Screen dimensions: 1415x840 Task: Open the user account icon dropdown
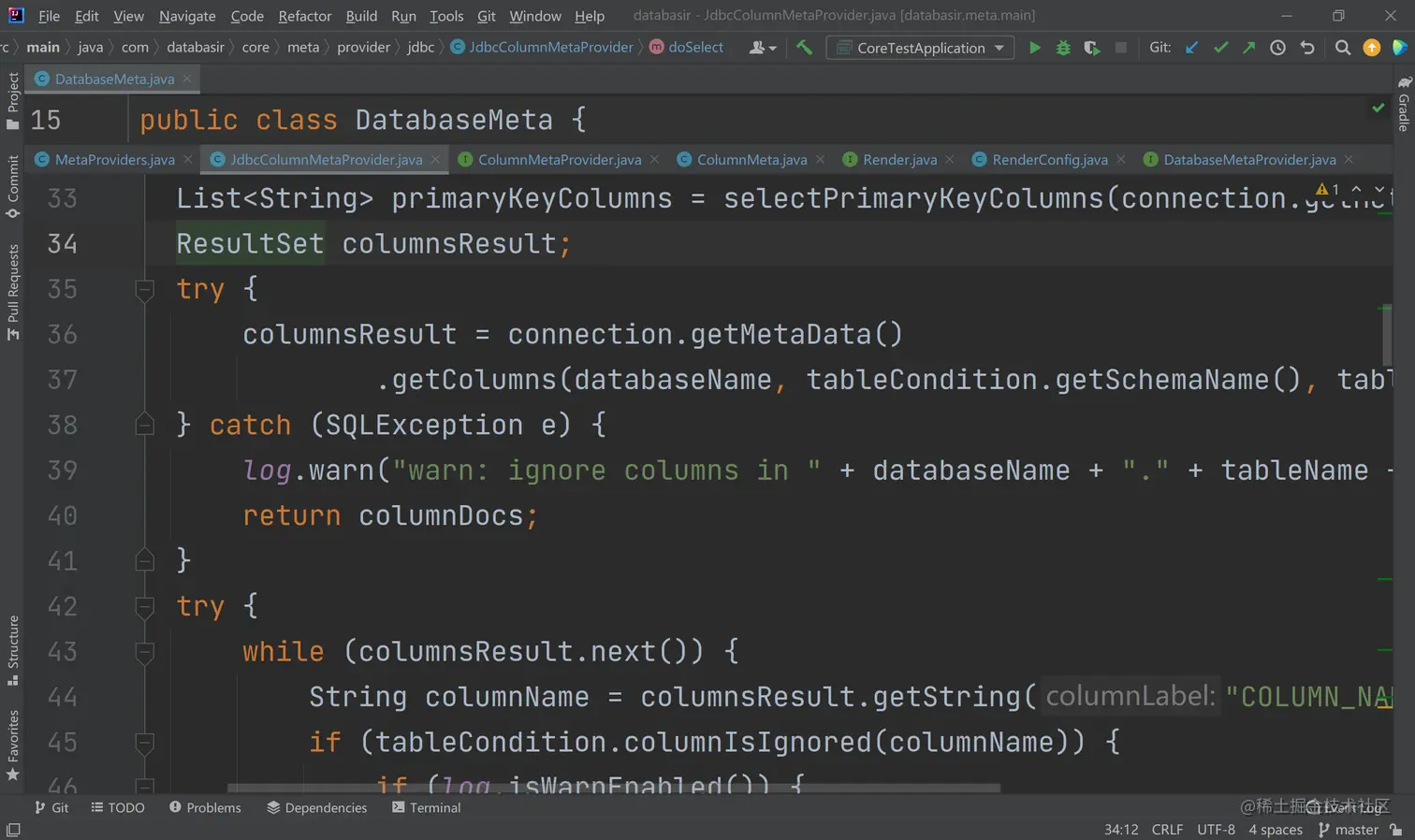coord(763,47)
